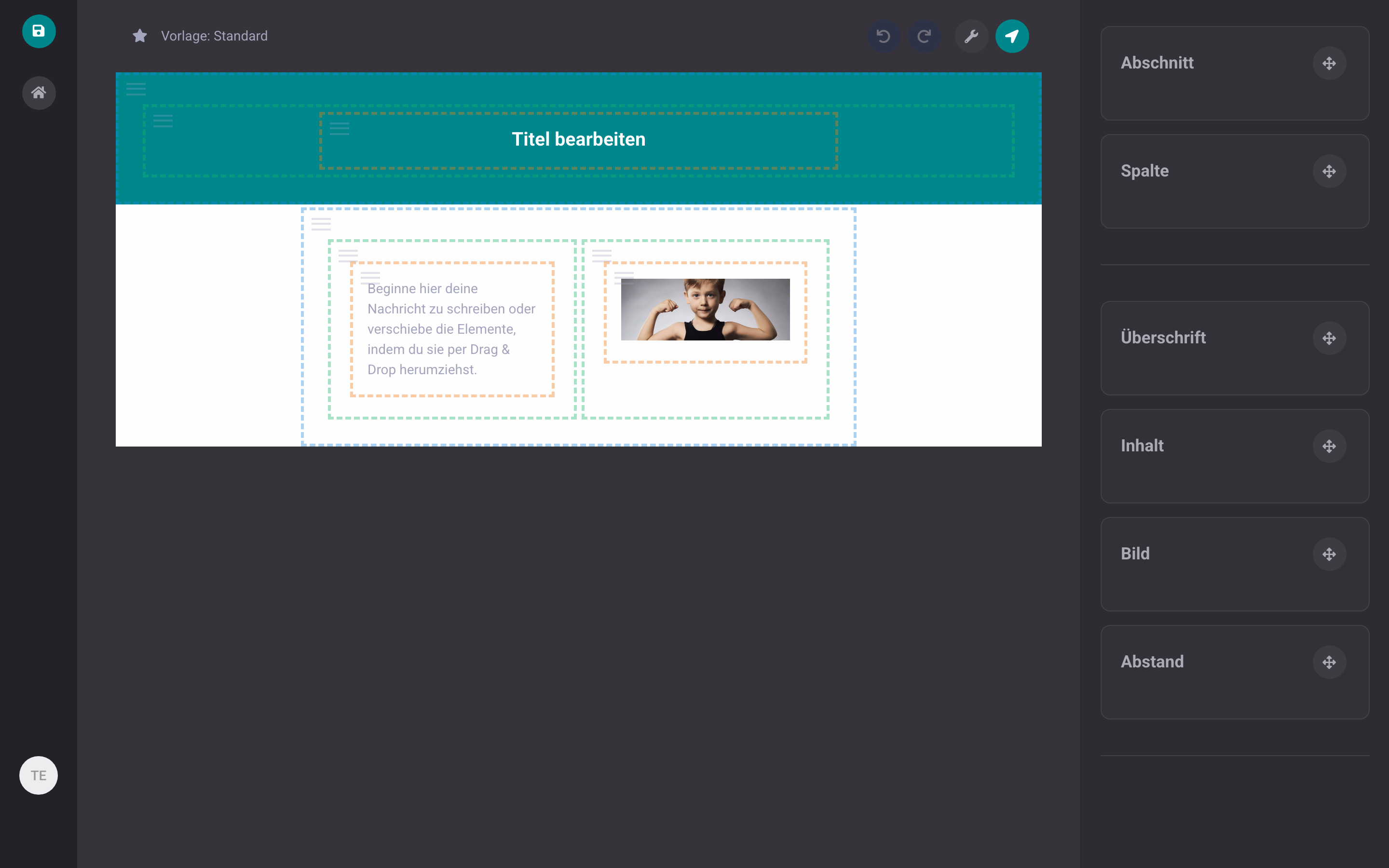Click the move icon on Inhalt card
Screen dimensions: 1389x868
coord(1329,446)
